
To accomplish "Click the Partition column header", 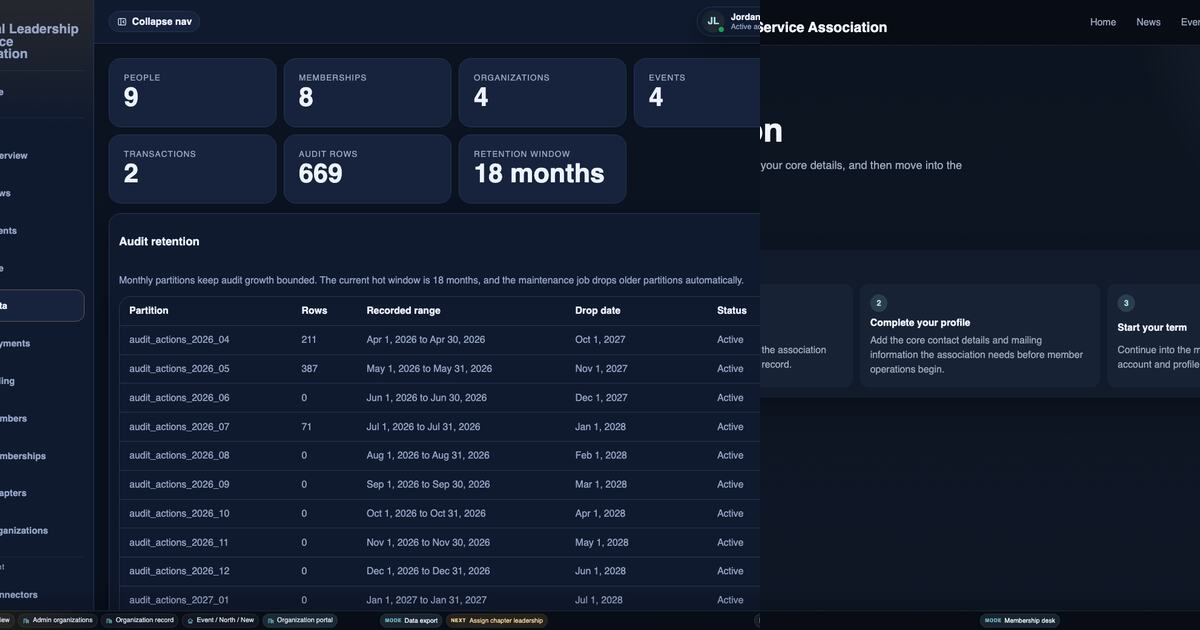I will 149,310.
